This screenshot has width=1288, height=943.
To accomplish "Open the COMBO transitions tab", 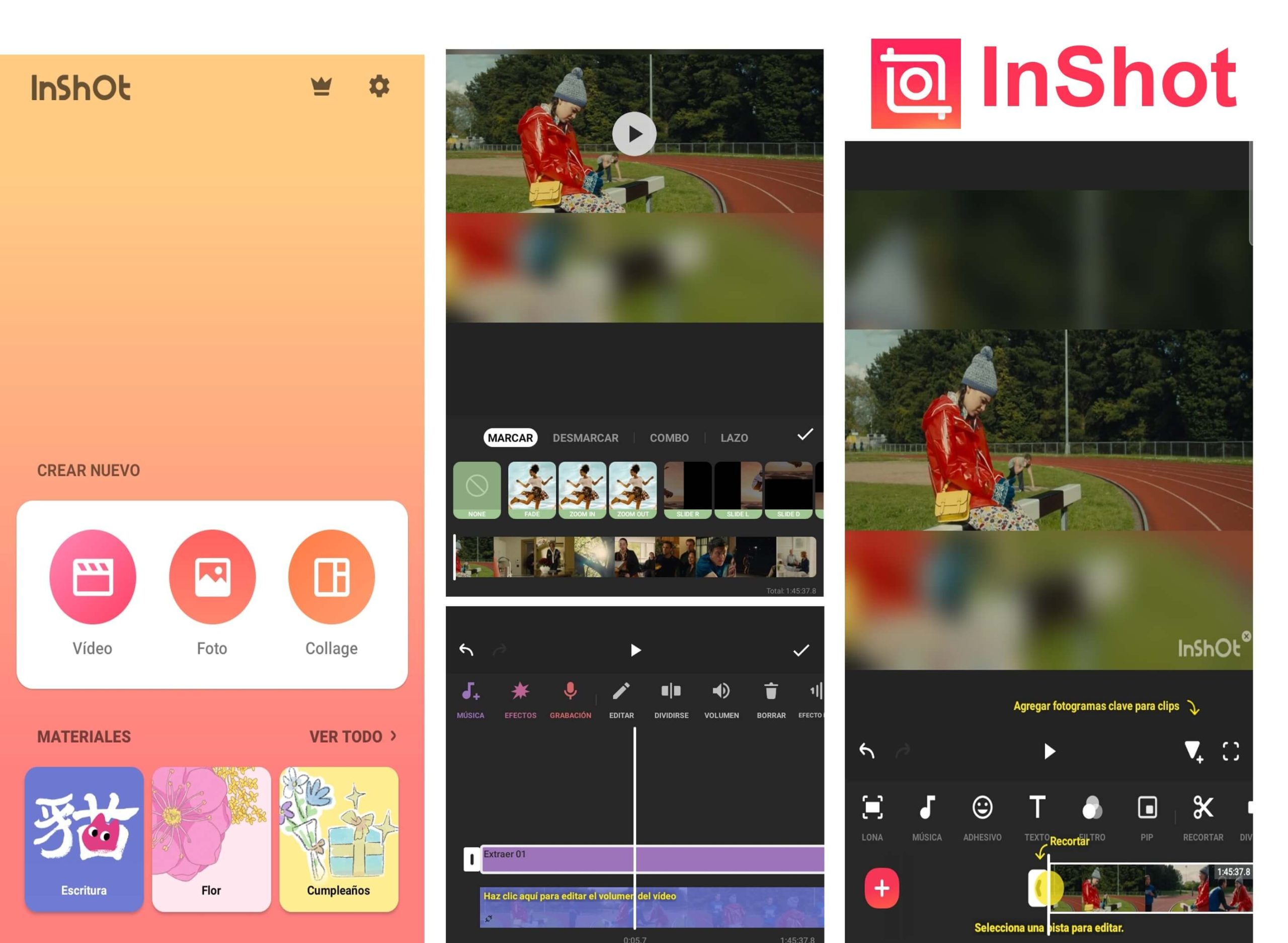I will click(668, 437).
